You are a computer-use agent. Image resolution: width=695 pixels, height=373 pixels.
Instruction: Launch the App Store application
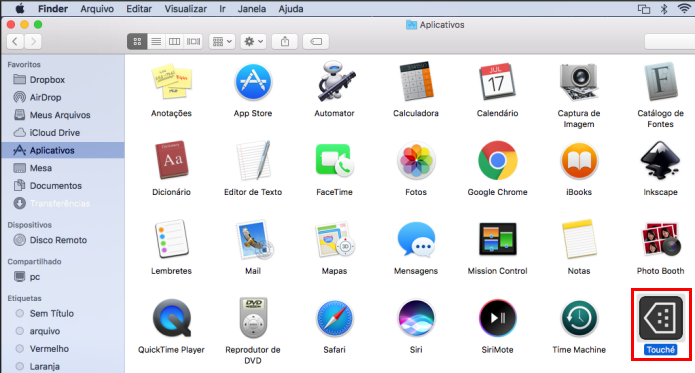[253, 82]
